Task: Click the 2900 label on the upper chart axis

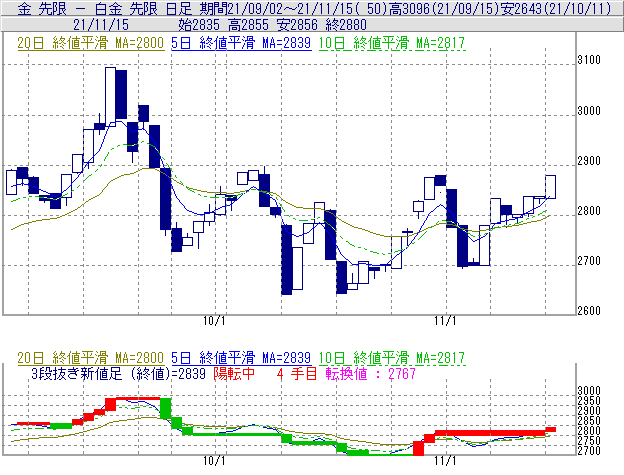Action: (589, 161)
